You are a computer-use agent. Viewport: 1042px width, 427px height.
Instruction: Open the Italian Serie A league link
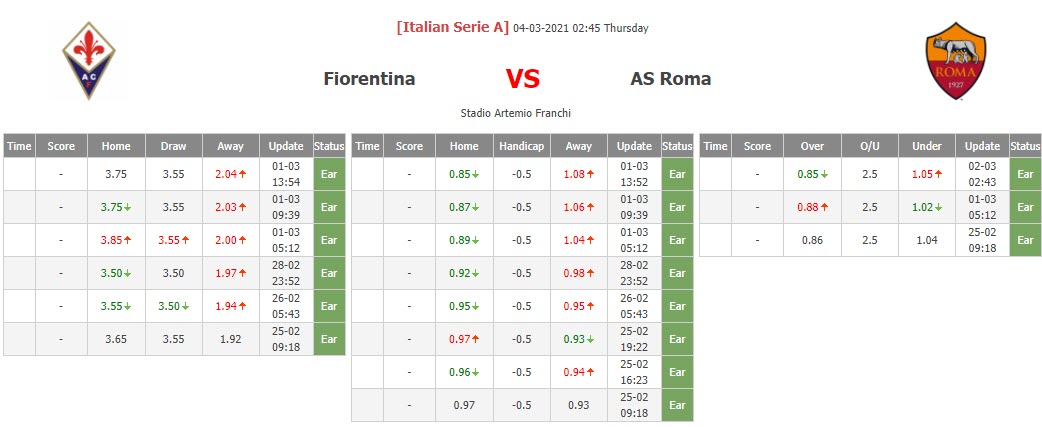pyautogui.click(x=452, y=28)
